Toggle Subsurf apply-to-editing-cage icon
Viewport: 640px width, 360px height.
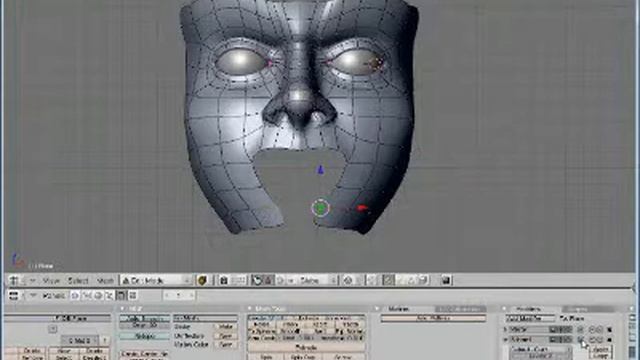[x=581, y=340]
